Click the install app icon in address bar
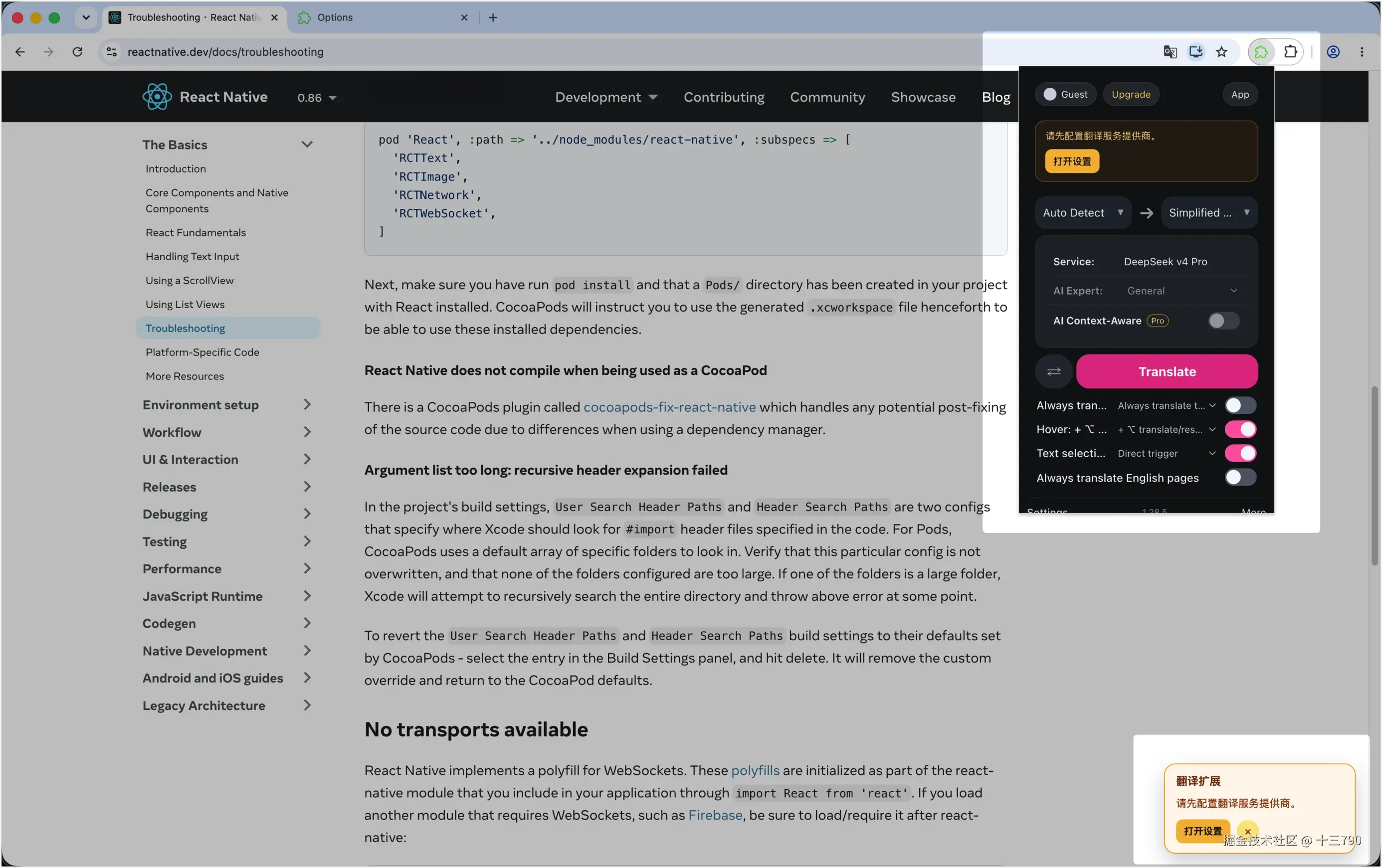 [1195, 52]
